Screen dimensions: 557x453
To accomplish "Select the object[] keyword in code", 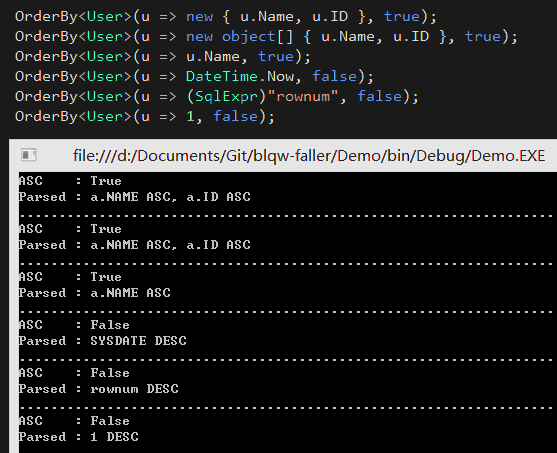I will [x=258, y=37].
